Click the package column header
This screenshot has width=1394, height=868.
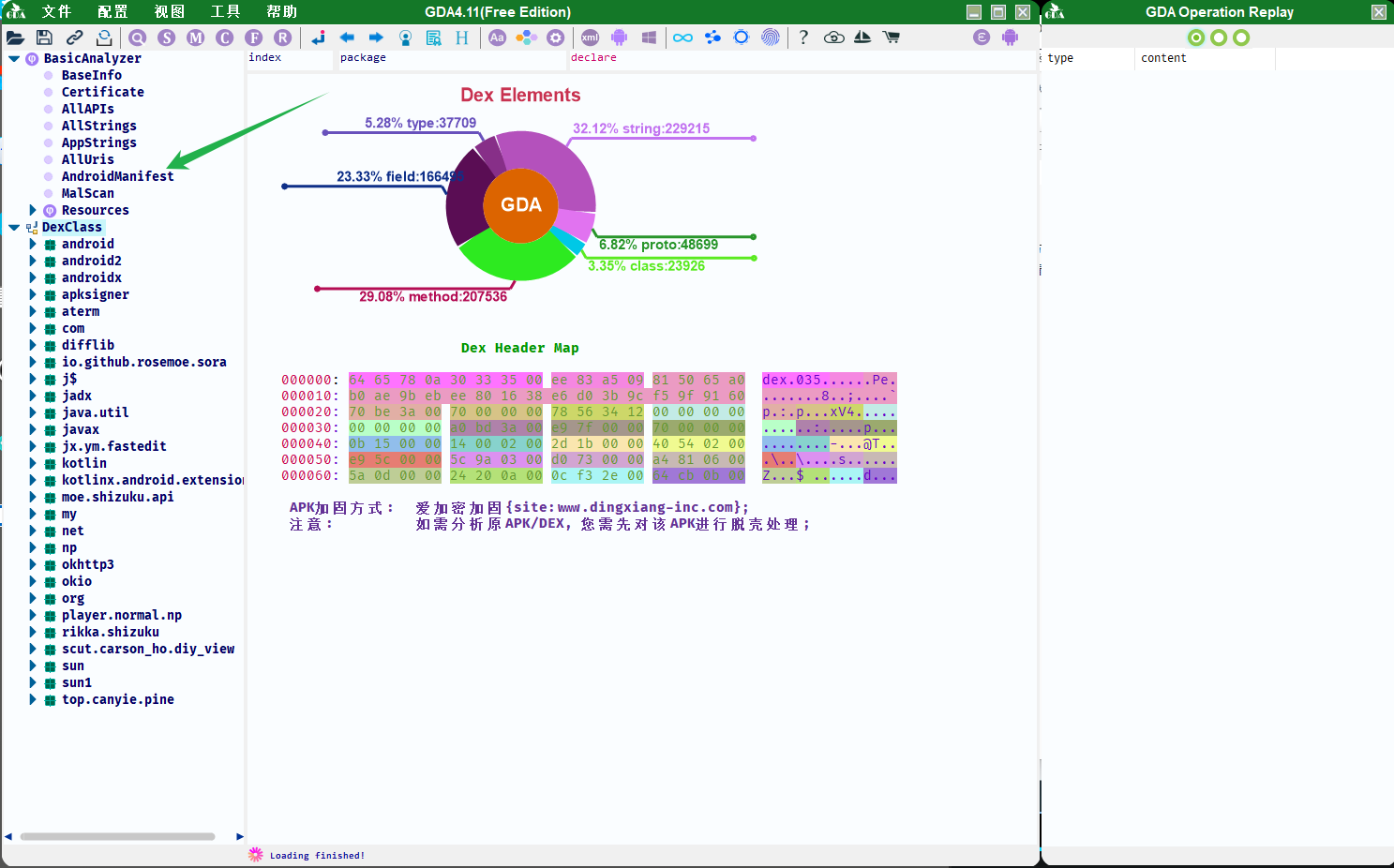452,58
